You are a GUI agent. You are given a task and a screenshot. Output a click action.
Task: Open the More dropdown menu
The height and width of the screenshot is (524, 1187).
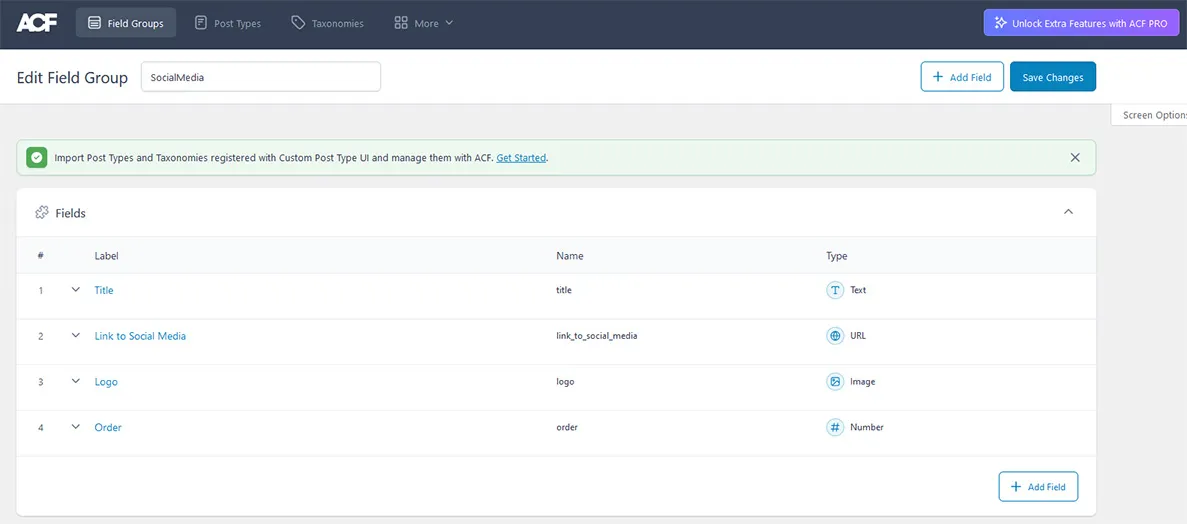pyautogui.click(x=424, y=23)
